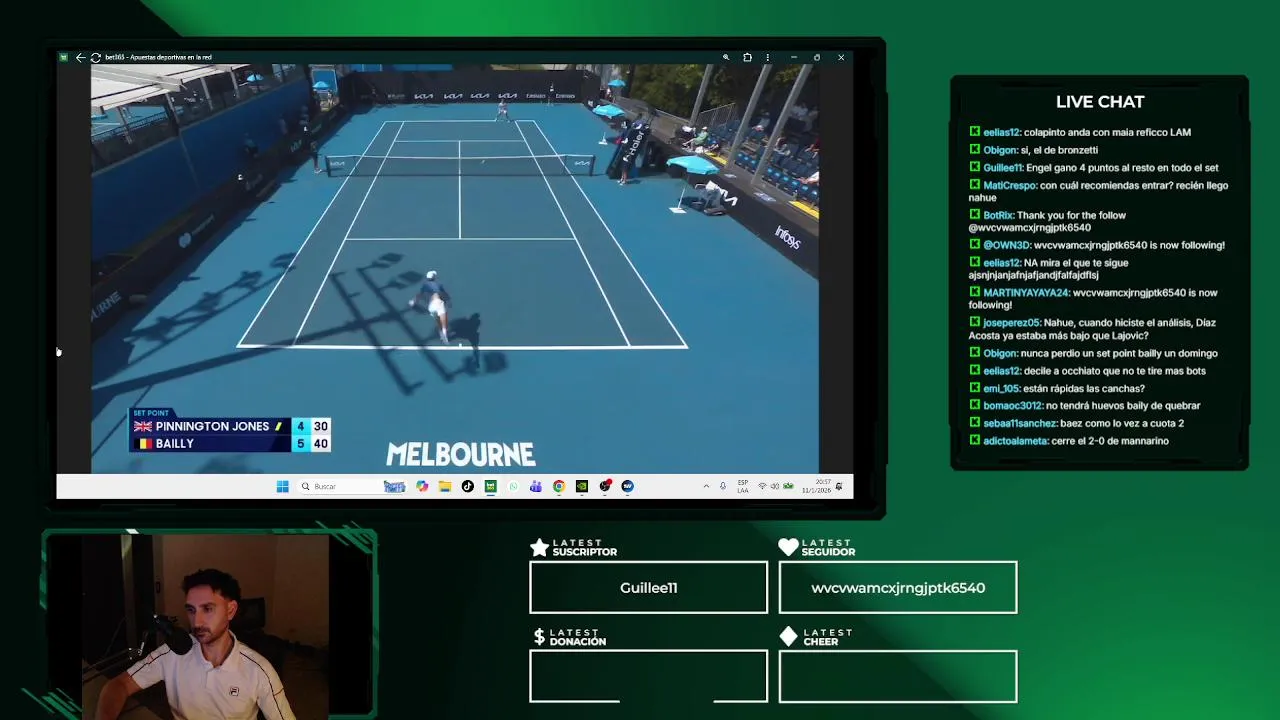Image resolution: width=1280 pixels, height=720 pixels.
Task: Click the star icon beside Latest Suscriptor
Action: click(x=539, y=547)
